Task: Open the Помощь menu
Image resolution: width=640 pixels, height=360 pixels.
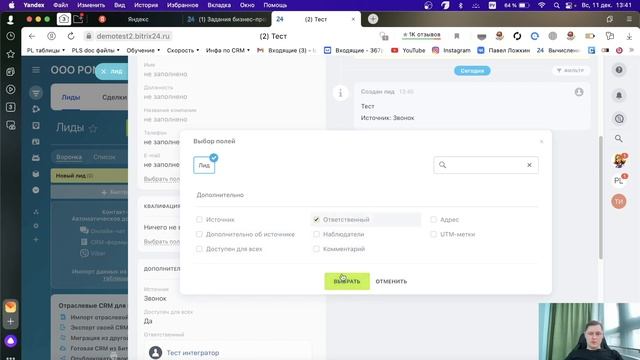Action: 275,5
